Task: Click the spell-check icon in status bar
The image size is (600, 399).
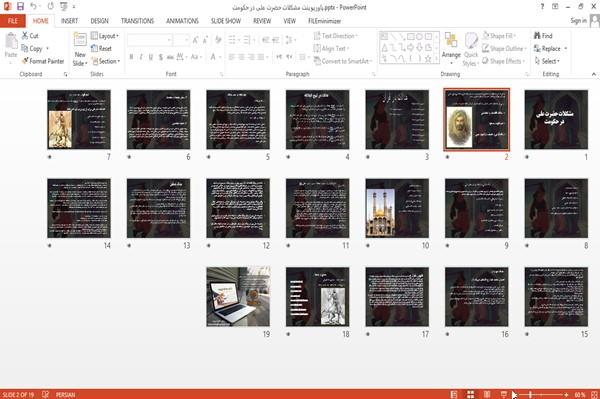Action: (45, 394)
